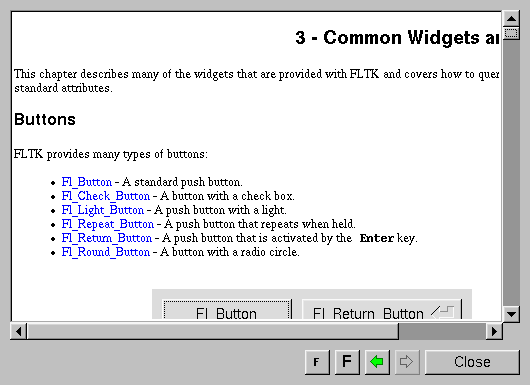The width and height of the screenshot is (530, 385).
Task: Click vertical scrollbar up arrow
Action: [511, 19]
